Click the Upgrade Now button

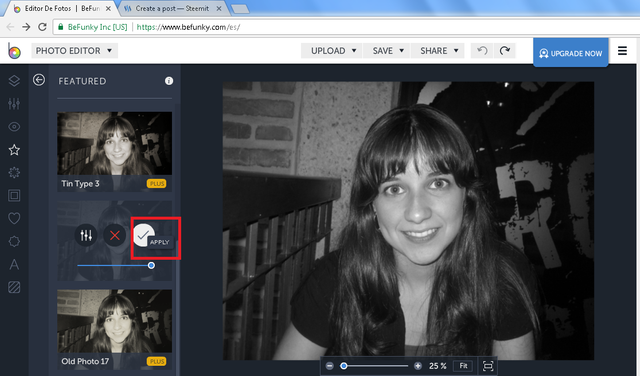571,53
